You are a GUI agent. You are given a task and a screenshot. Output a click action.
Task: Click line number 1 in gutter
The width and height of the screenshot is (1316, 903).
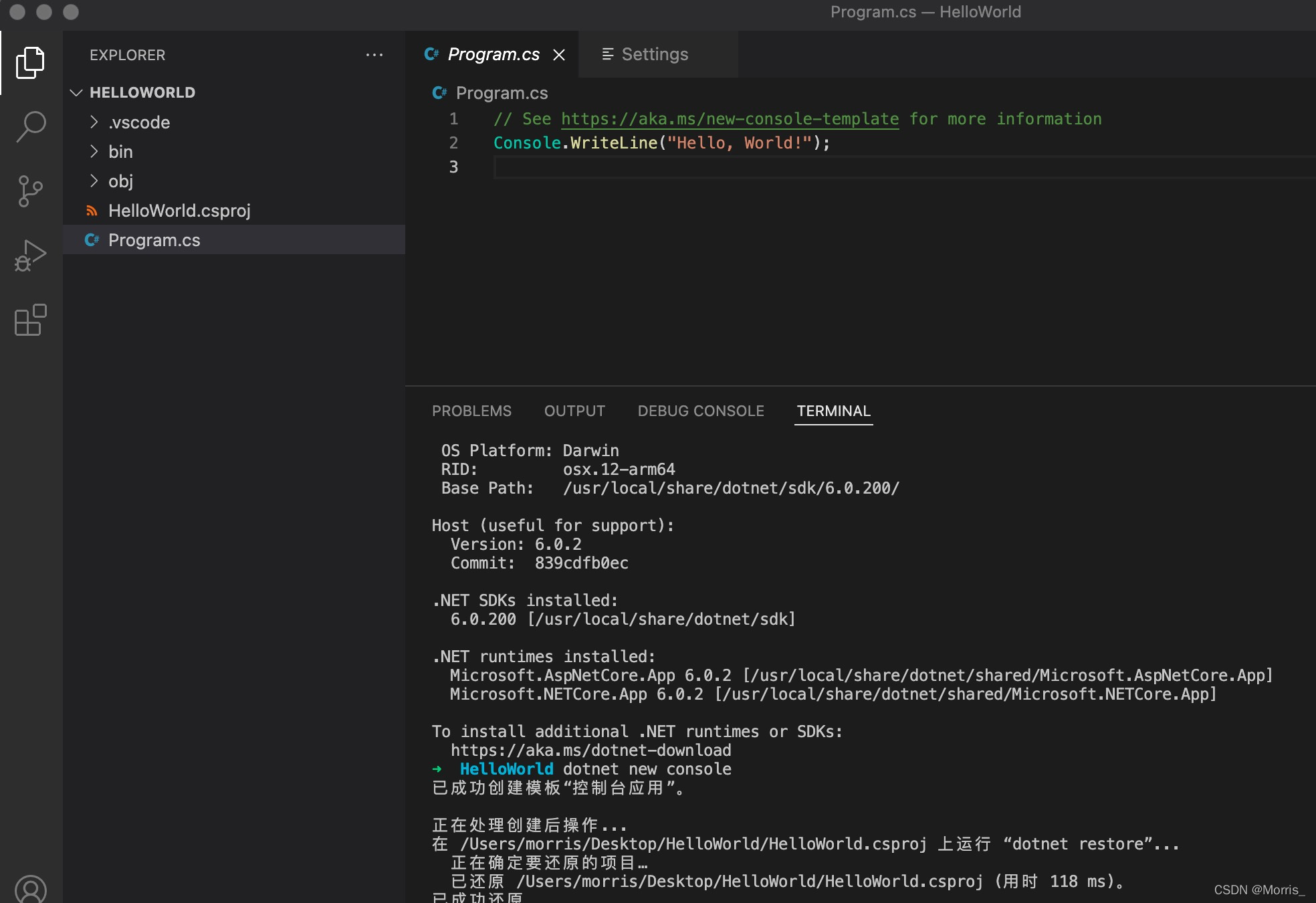tap(453, 119)
